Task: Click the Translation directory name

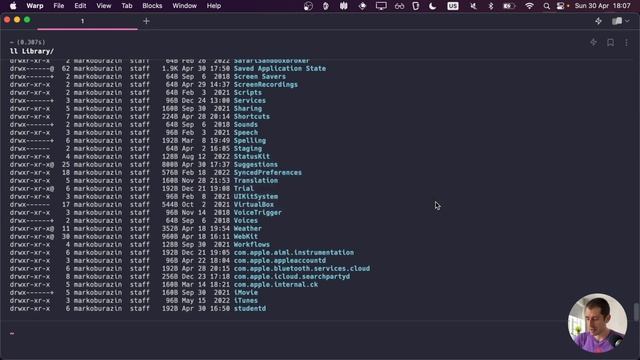Action: pyautogui.click(x=256, y=180)
